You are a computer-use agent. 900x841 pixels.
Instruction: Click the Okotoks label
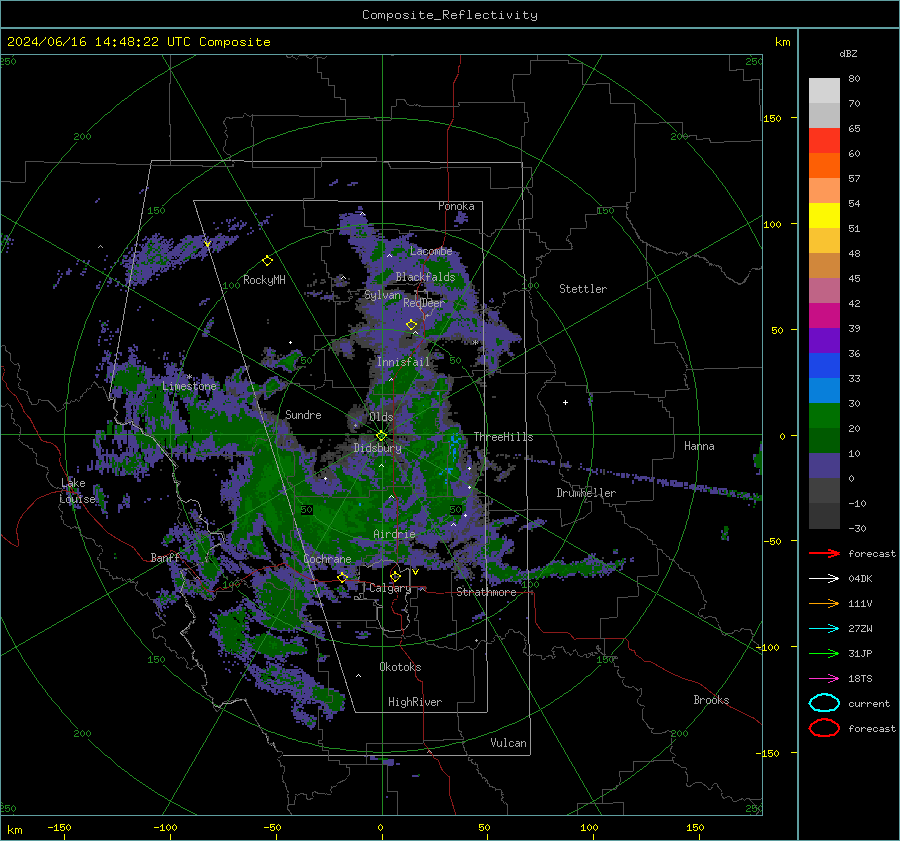[400, 667]
